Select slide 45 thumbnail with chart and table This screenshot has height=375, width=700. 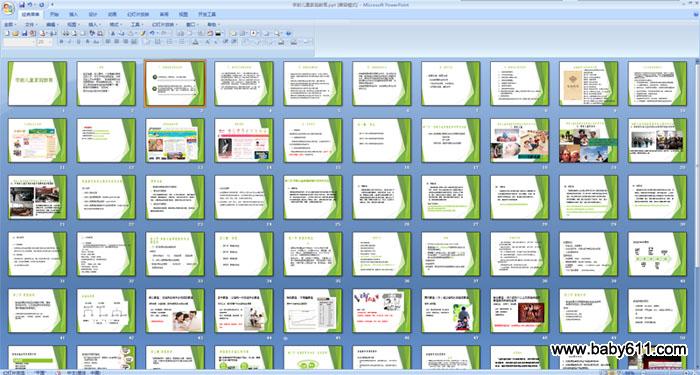tap(312, 310)
